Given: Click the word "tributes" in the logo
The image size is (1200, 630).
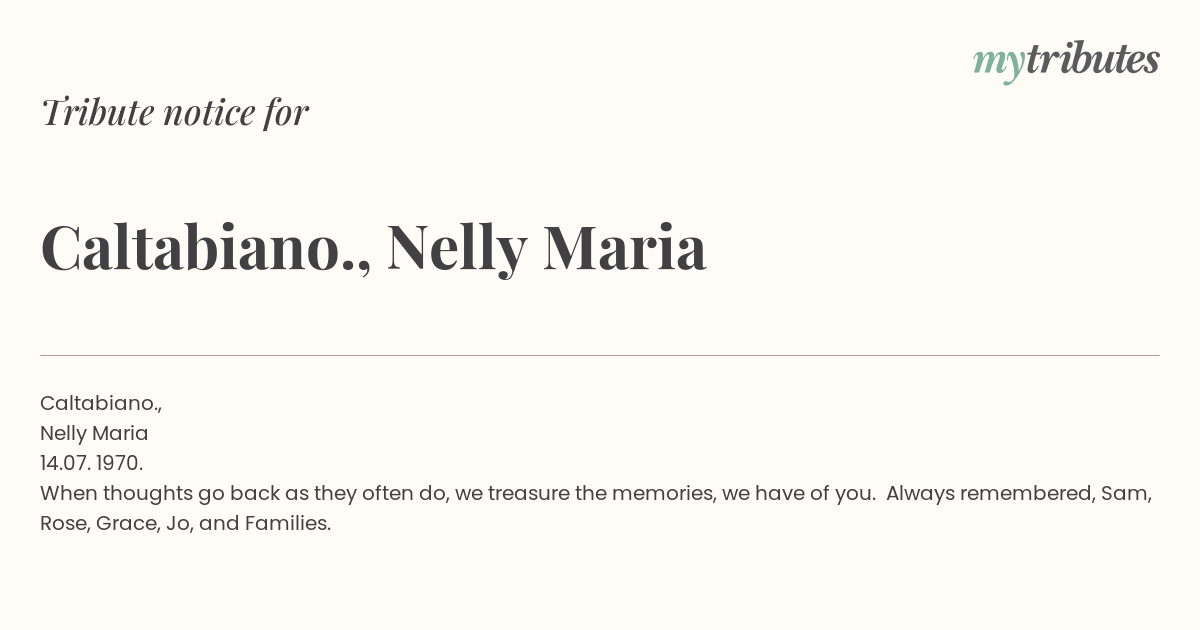Looking at the screenshot, I should point(1093,59).
